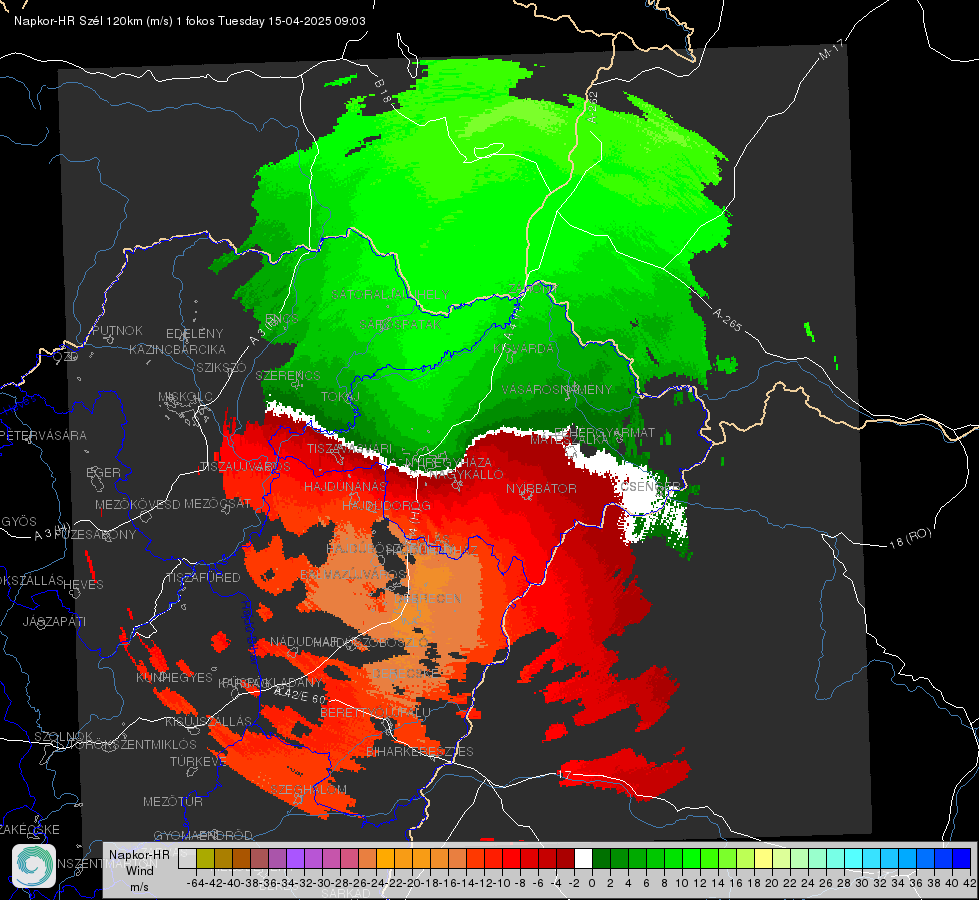Click the SÁROSPATAK town label
Screen dimensions: 979x900
[400, 324]
